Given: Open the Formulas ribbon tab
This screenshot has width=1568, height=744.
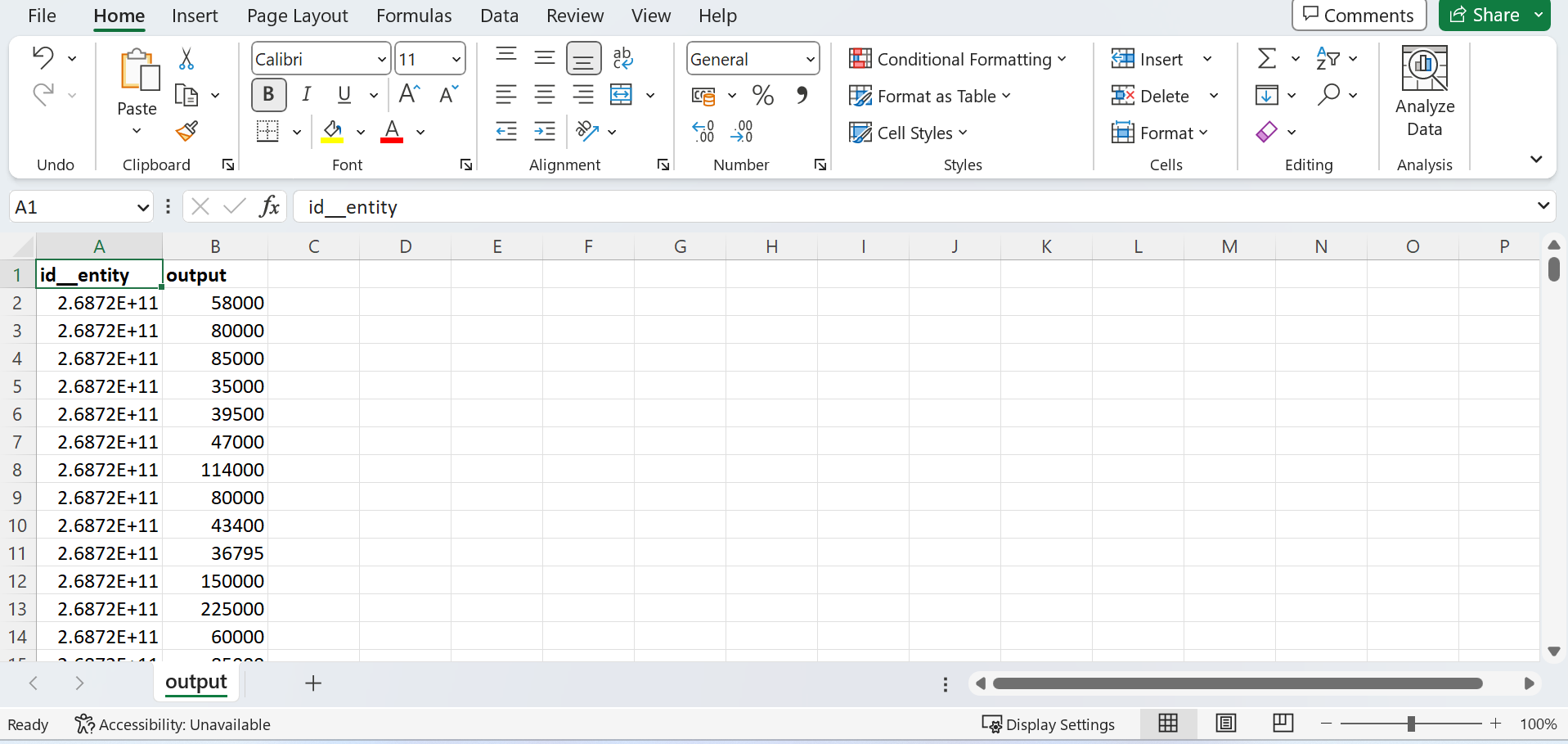Looking at the screenshot, I should (x=414, y=16).
